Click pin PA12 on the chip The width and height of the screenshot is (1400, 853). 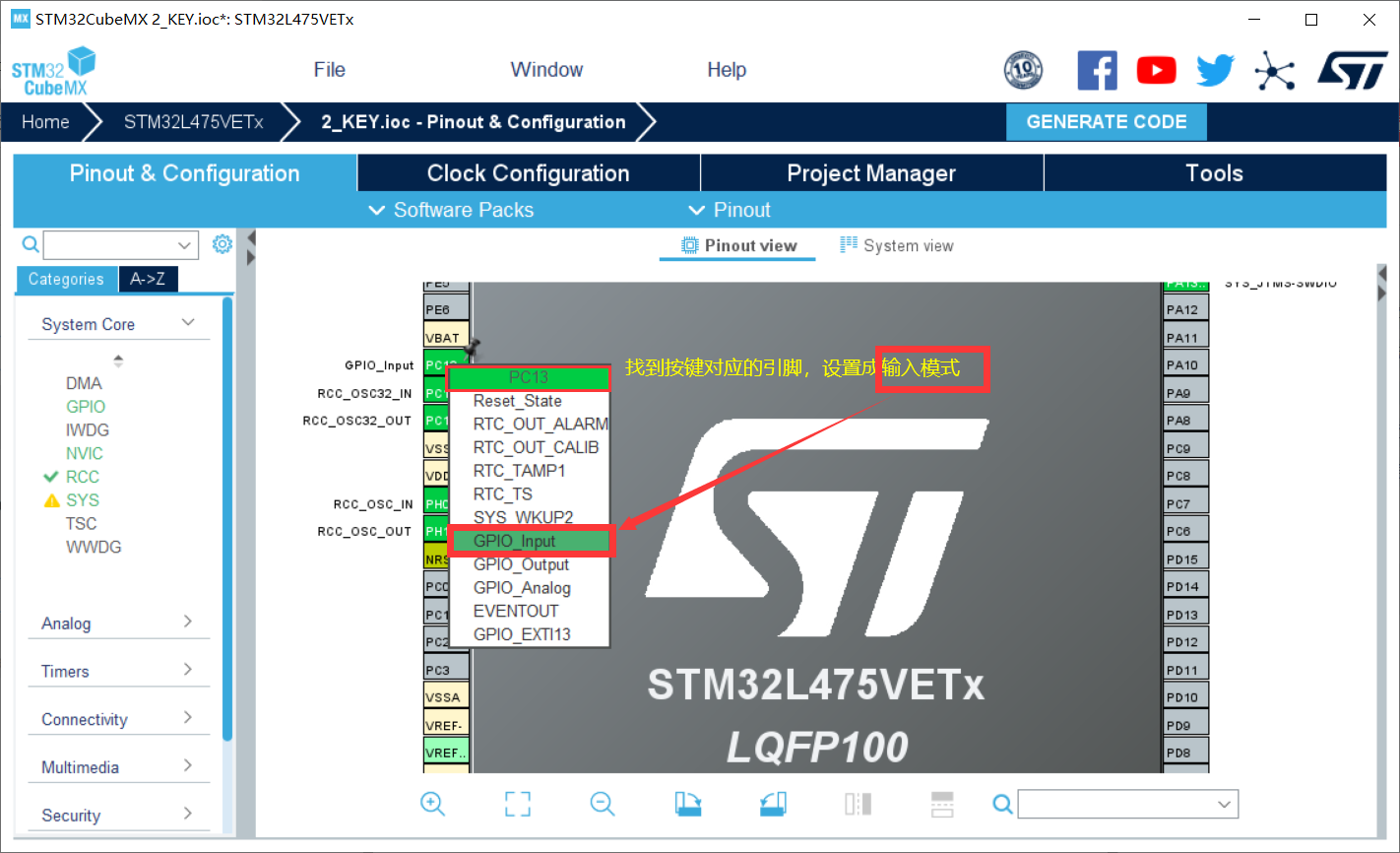tap(1185, 309)
